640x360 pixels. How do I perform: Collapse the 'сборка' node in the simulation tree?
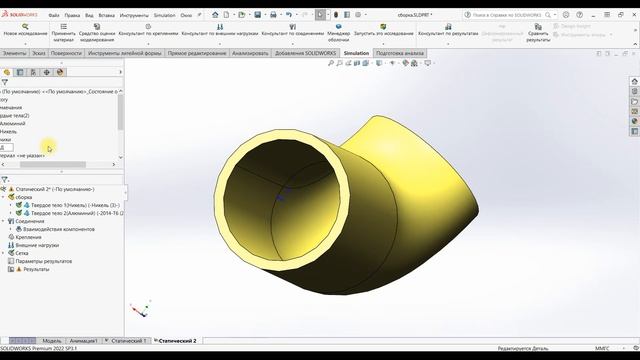[3, 197]
